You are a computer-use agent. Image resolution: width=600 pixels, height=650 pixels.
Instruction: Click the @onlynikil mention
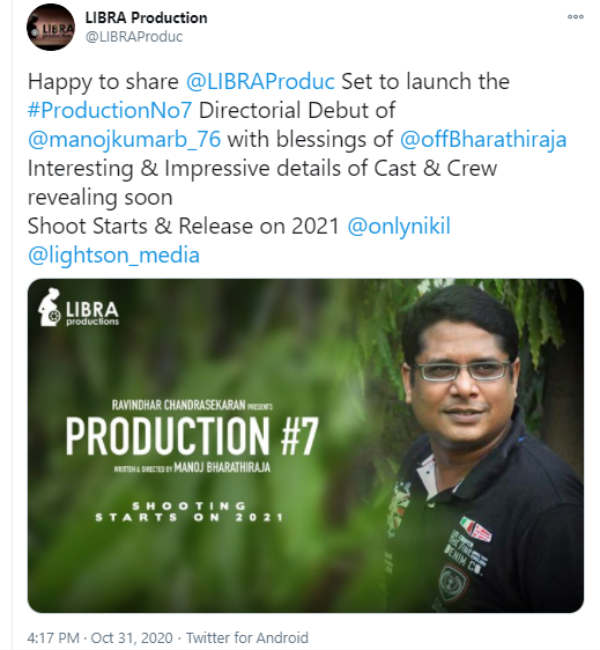[399, 226]
